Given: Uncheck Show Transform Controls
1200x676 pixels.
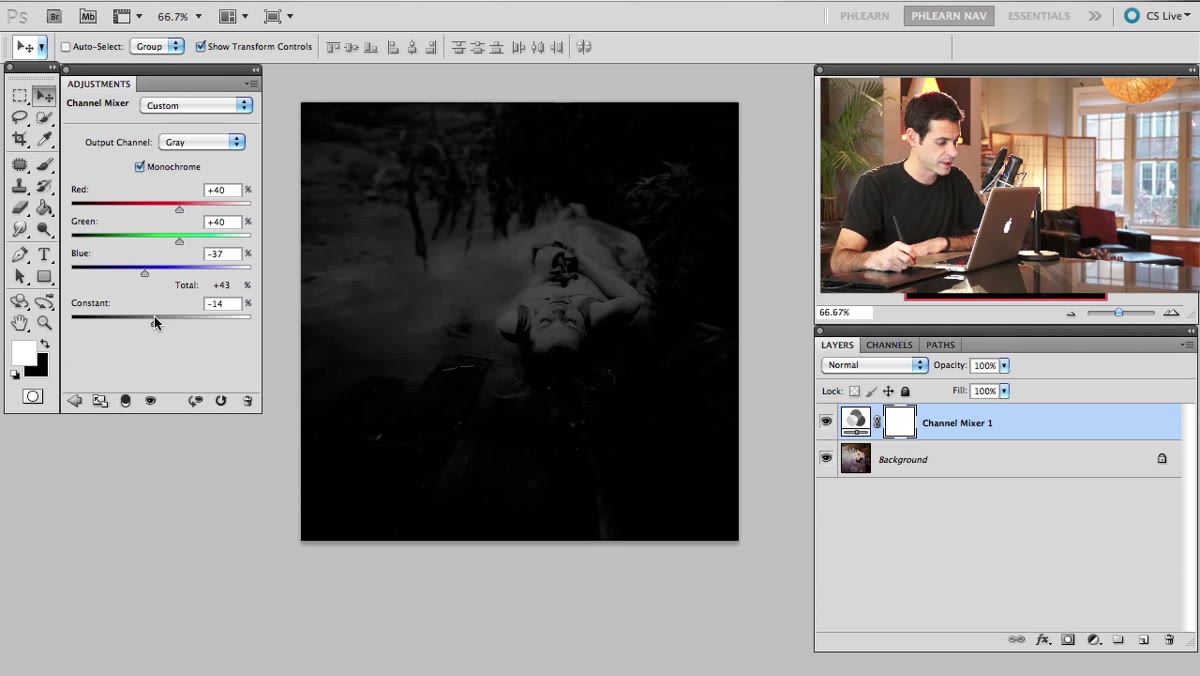Looking at the screenshot, I should pos(201,47).
